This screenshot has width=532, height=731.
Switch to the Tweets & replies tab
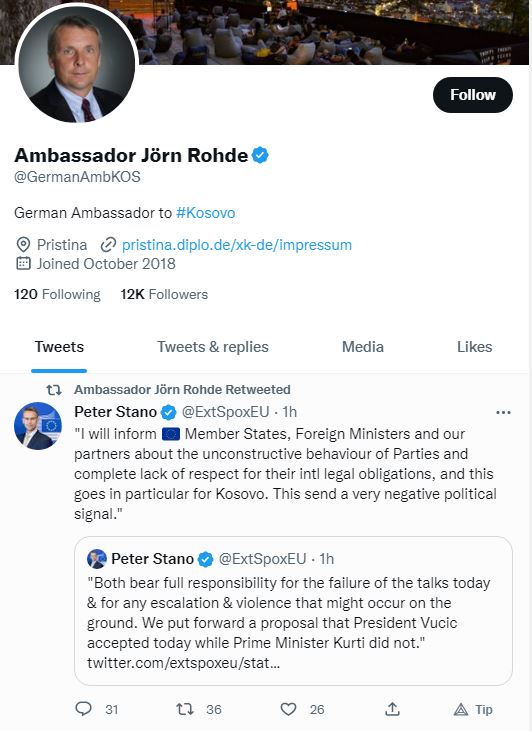[213, 347]
